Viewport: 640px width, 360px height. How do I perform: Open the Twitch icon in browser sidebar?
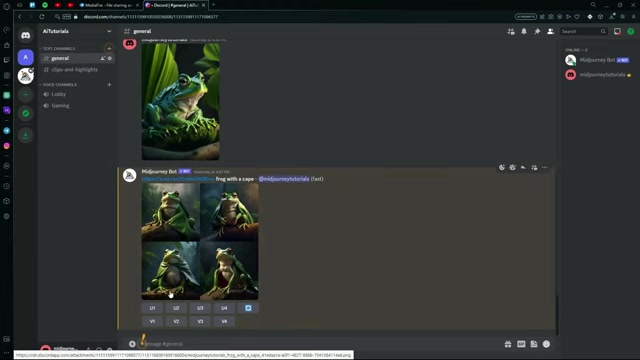pyautogui.click(x=7, y=60)
